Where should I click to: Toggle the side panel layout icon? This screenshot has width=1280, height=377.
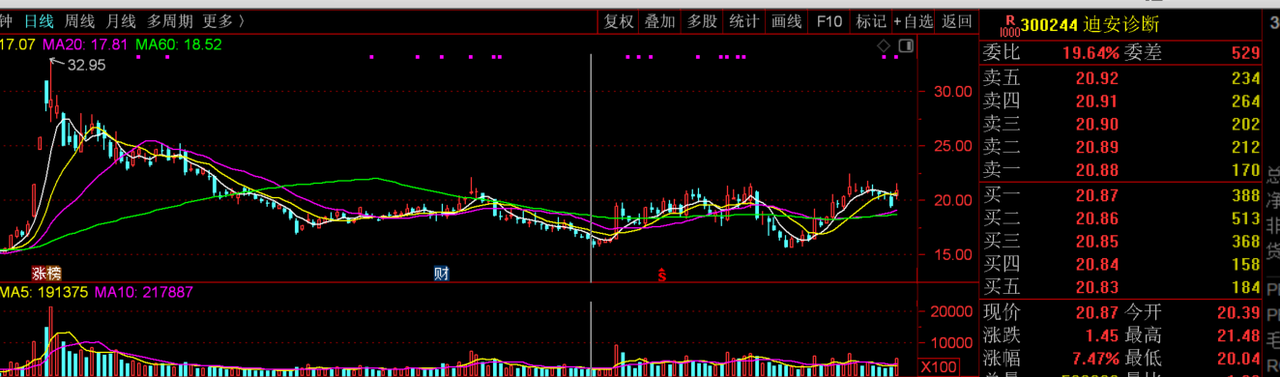tap(905, 46)
